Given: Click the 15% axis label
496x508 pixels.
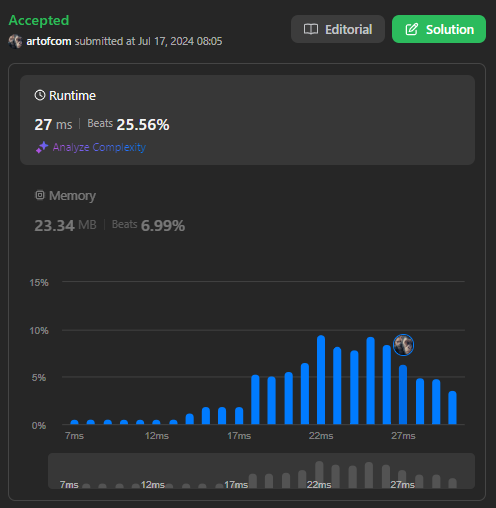Looking at the screenshot, I should tap(39, 283).
